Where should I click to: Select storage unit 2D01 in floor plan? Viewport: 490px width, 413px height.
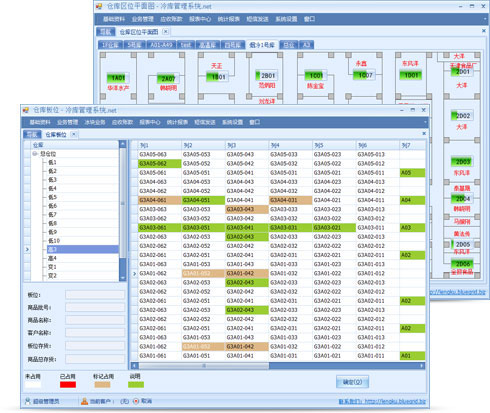point(462,72)
